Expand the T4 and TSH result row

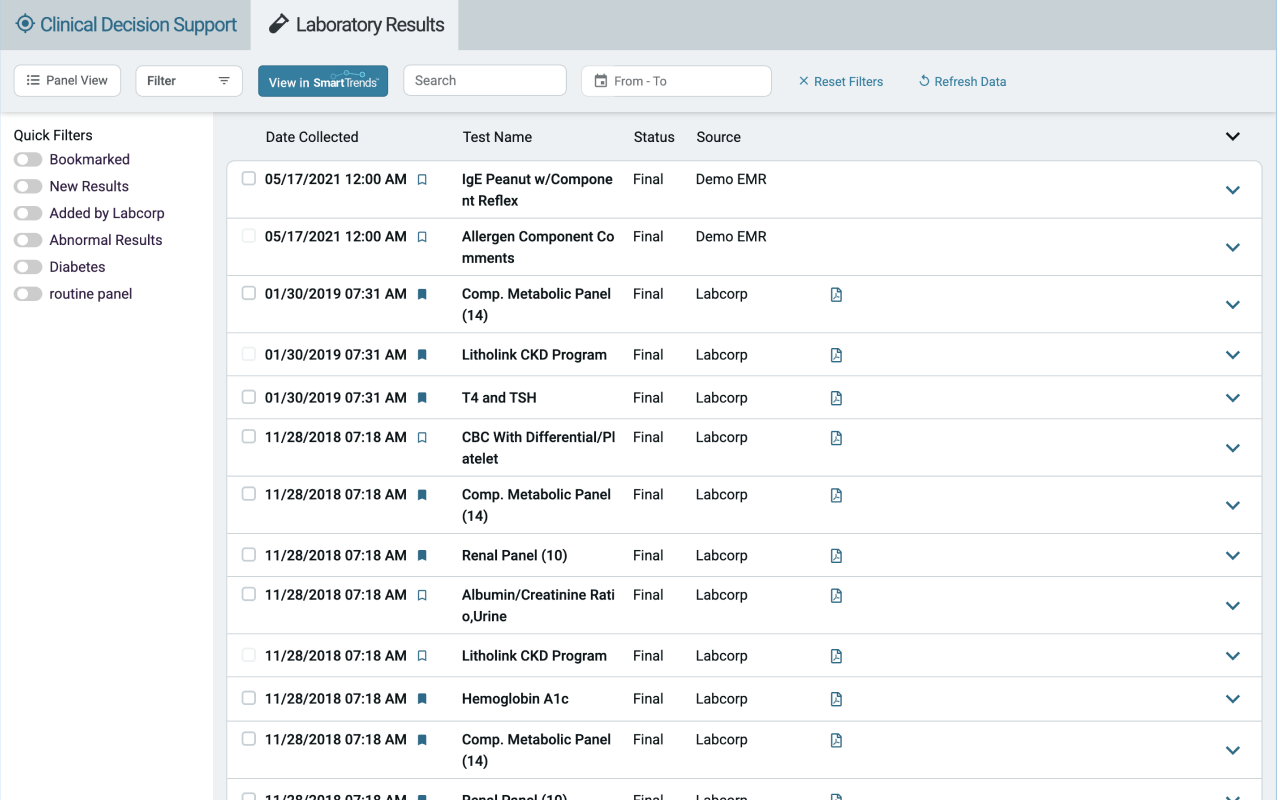1232,398
